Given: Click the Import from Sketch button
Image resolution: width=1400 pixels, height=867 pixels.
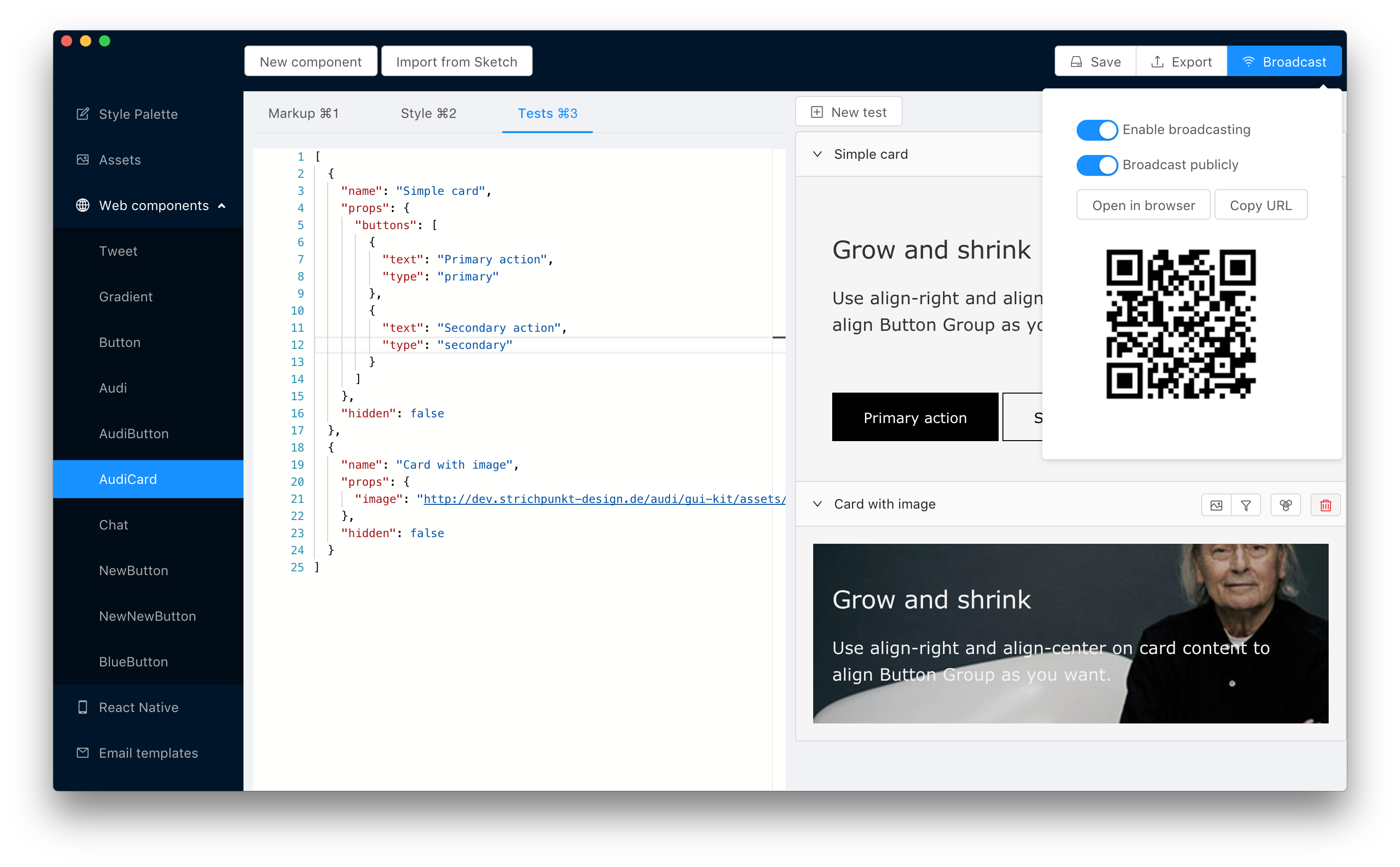Looking at the screenshot, I should tap(457, 61).
